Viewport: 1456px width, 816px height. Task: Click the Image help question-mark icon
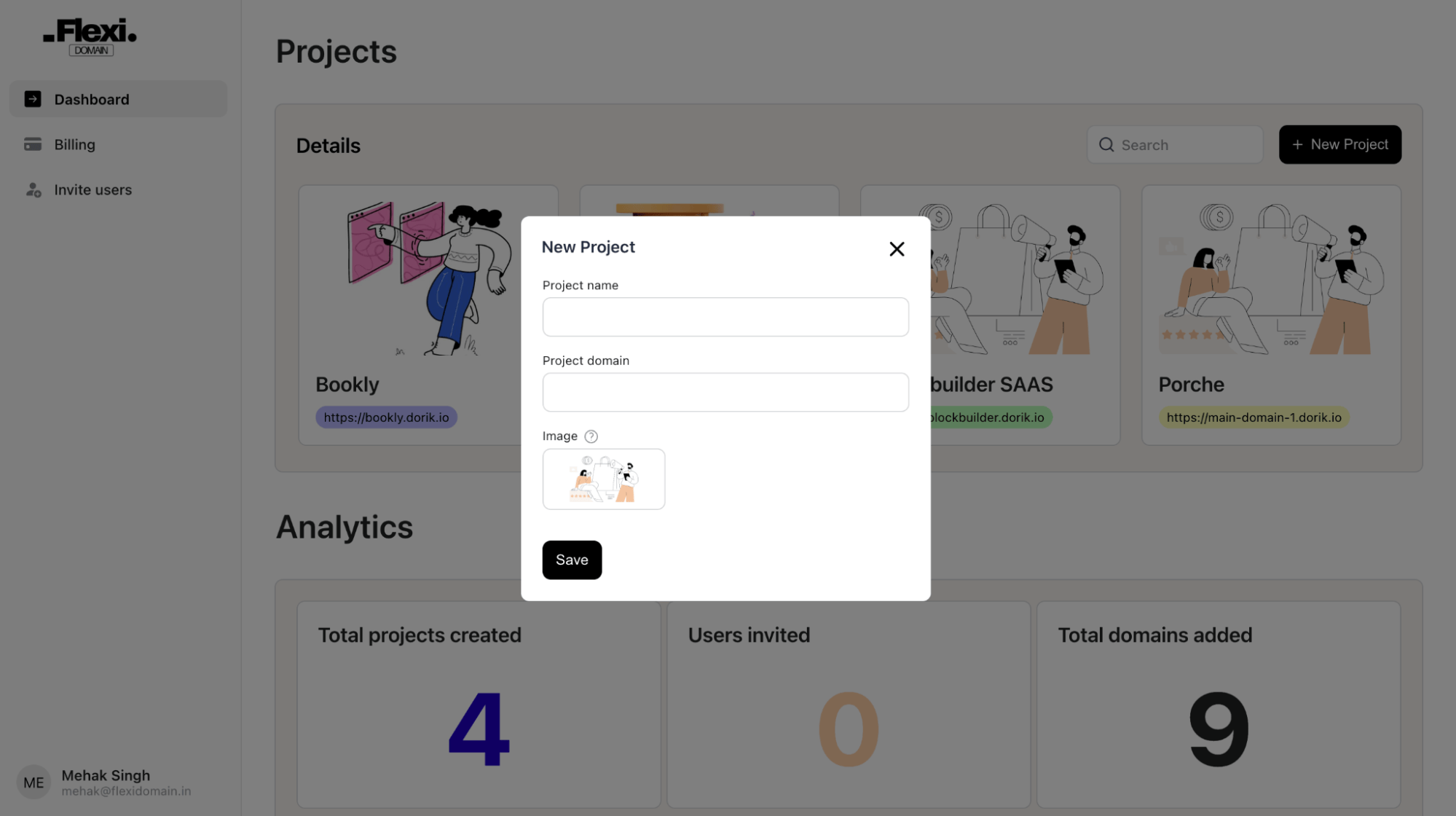click(591, 436)
